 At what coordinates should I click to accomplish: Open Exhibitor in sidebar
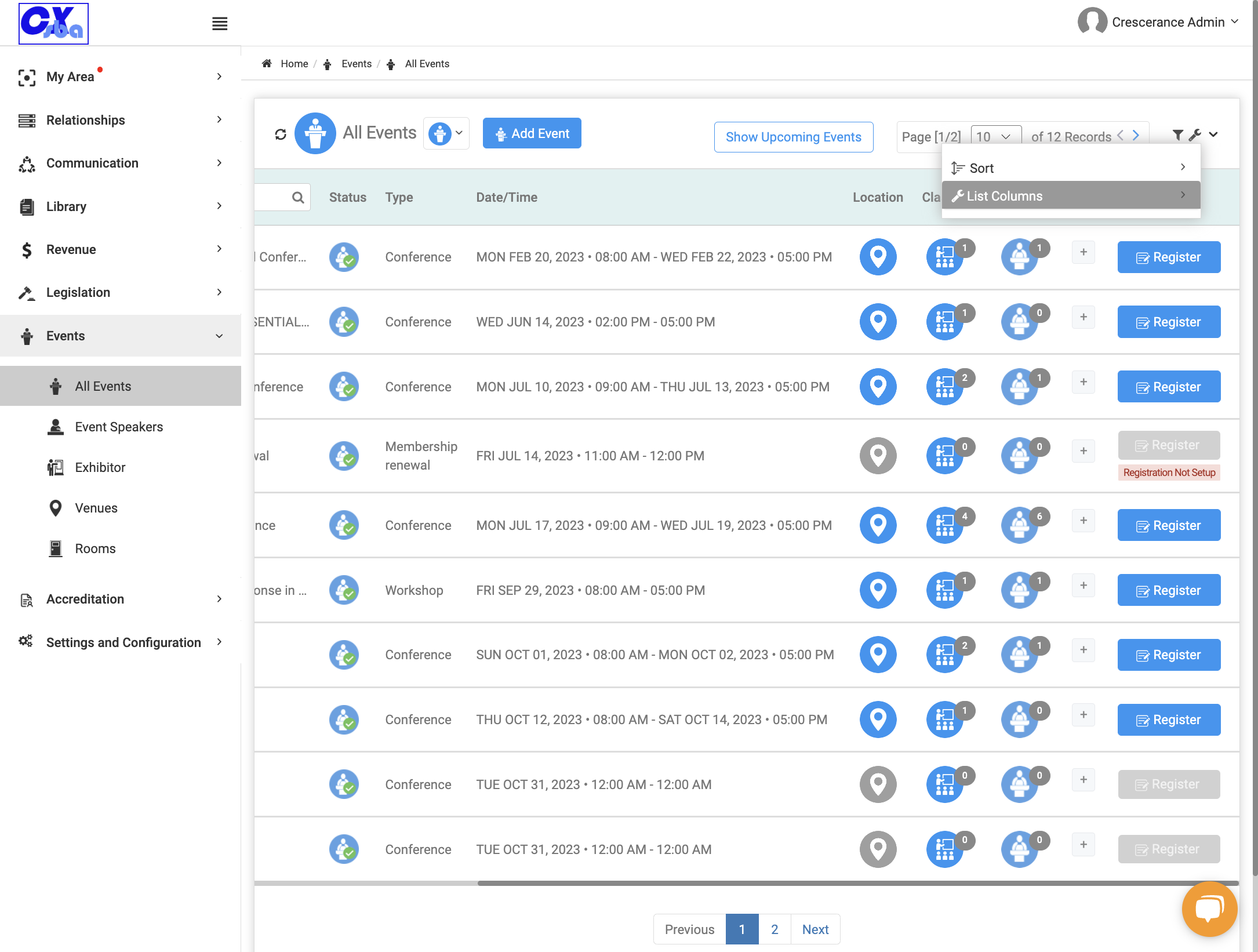point(100,467)
